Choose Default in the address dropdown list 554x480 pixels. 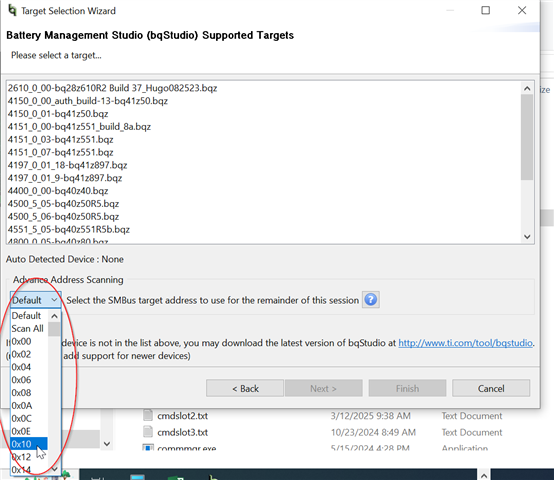26,315
